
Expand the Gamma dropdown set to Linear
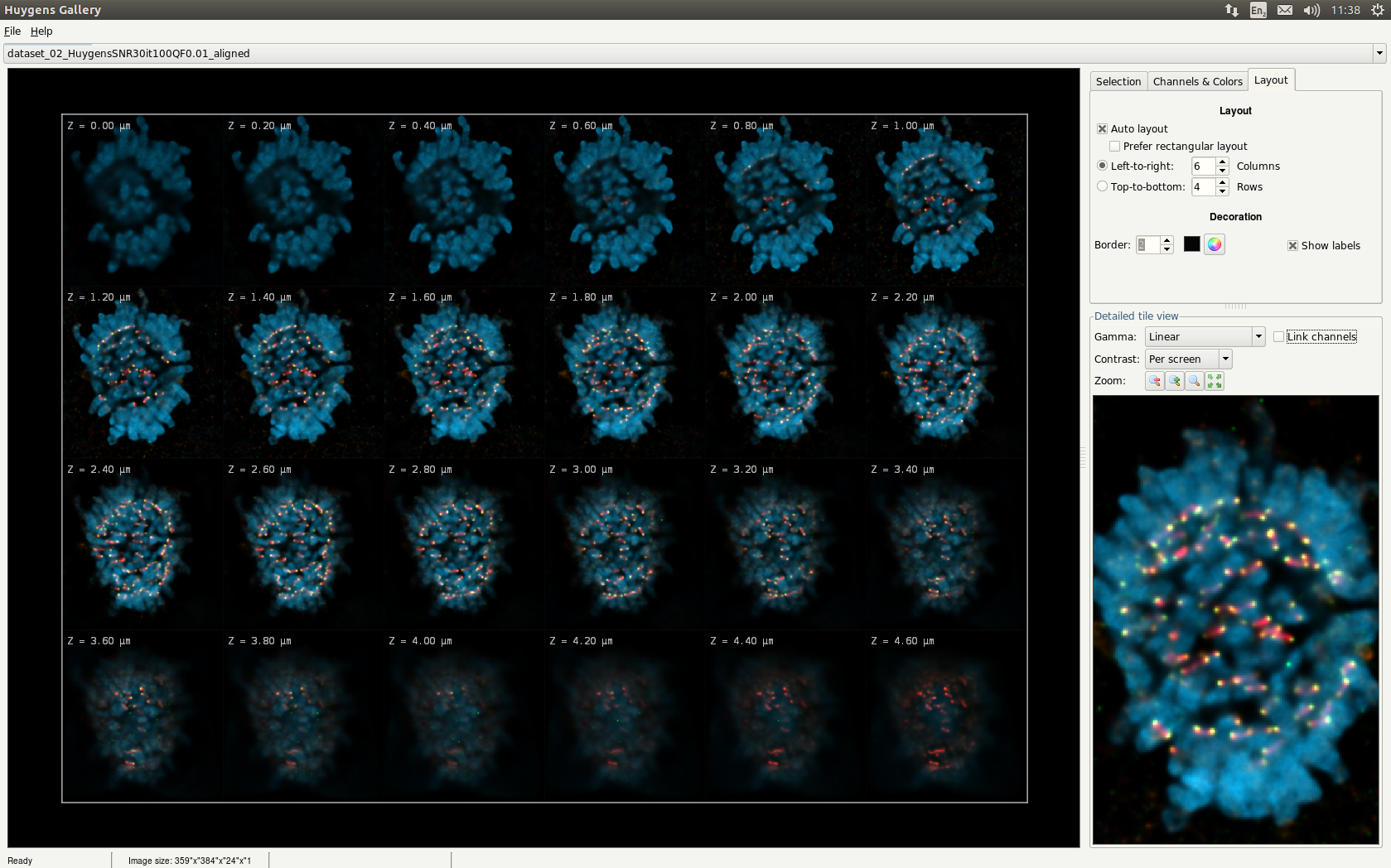1258,336
